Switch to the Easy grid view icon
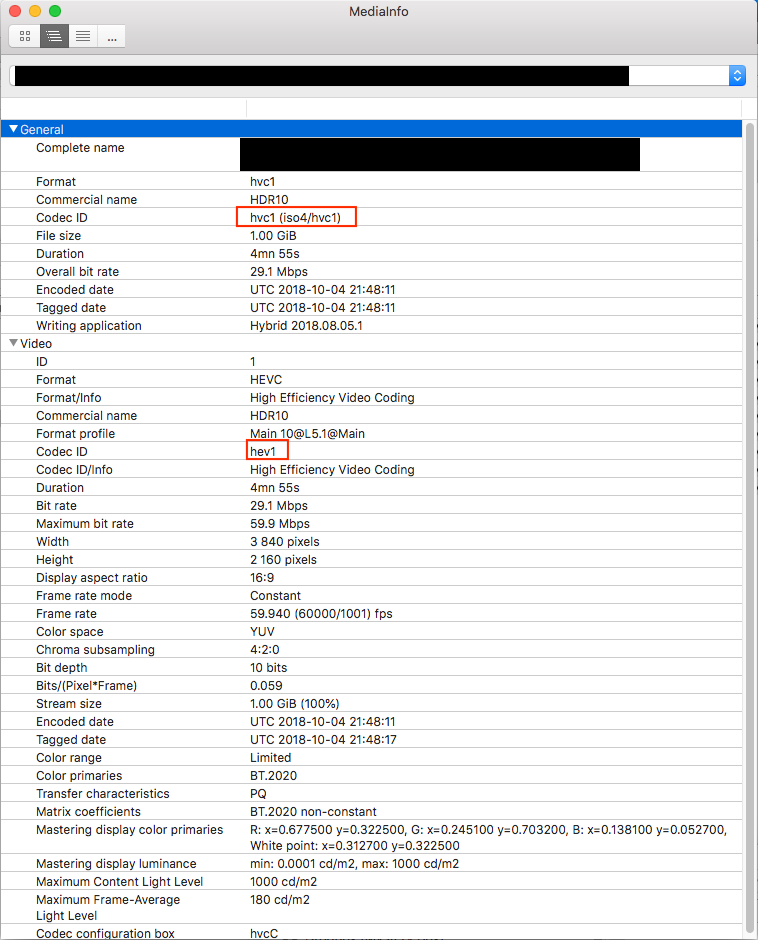The image size is (758, 940). click(x=25, y=36)
